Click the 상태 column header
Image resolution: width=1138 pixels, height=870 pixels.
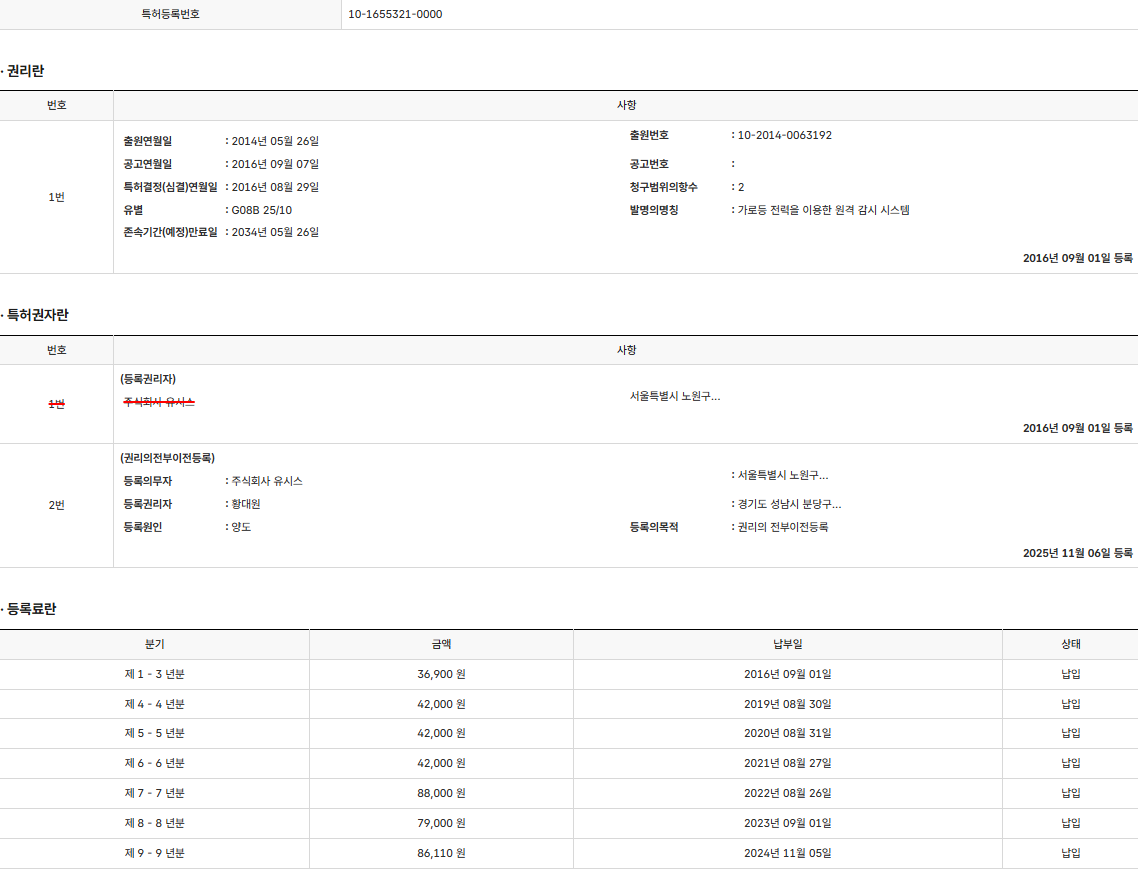tap(1070, 645)
